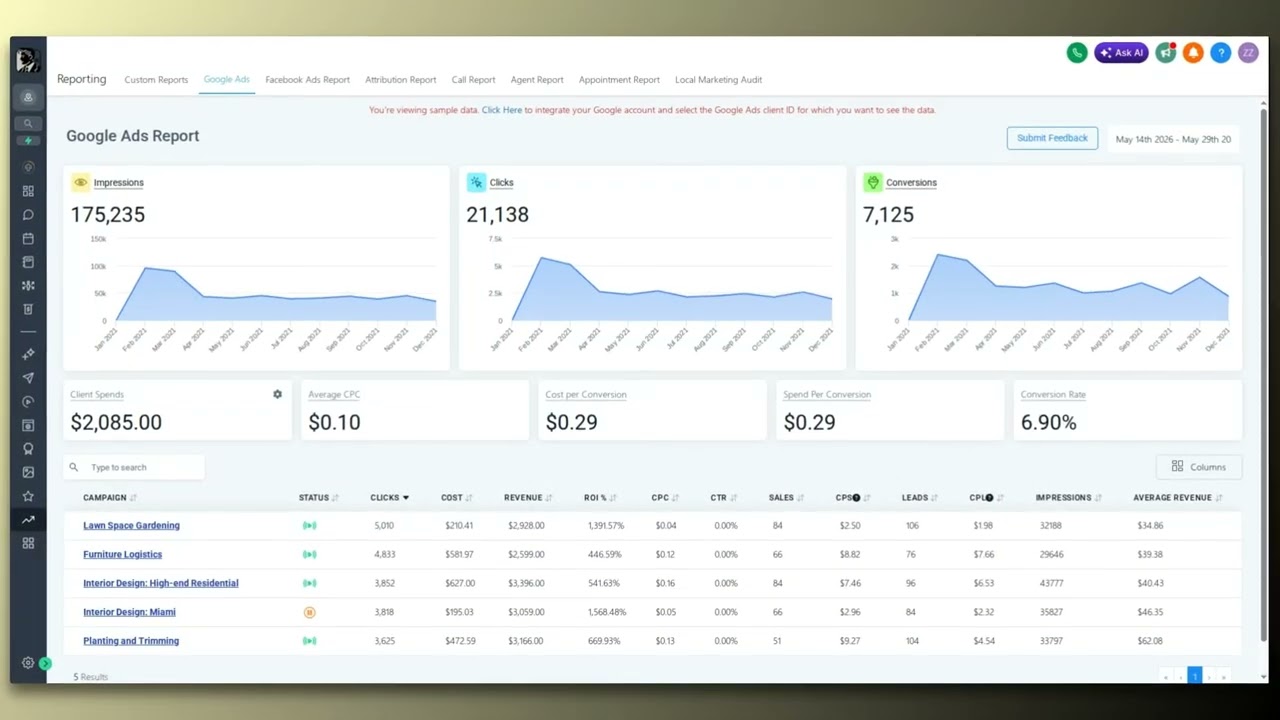Open the Attribution Report tab
Screen dimensions: 1280x720
(400, 80)
